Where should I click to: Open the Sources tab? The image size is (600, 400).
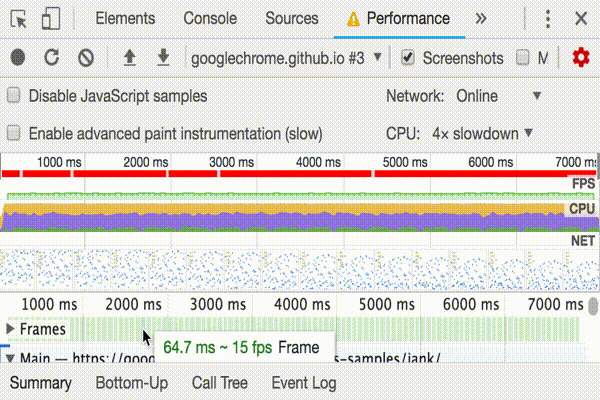(292, 18)
